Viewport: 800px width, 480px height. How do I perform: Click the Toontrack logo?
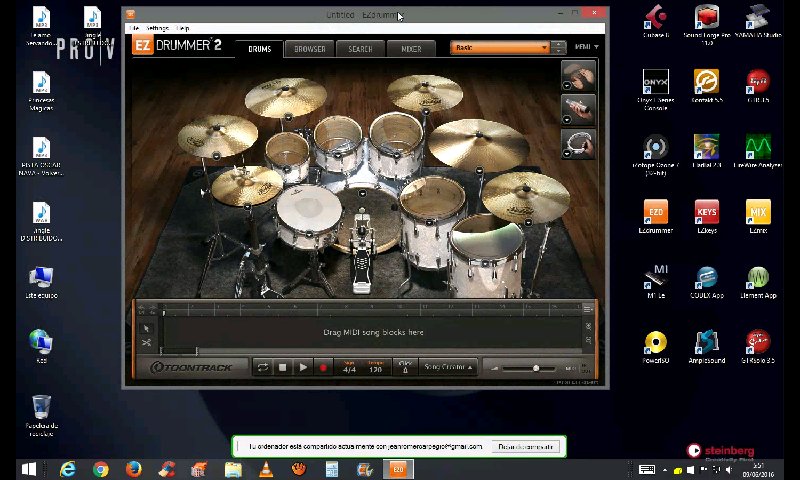[x=191, y=367]
